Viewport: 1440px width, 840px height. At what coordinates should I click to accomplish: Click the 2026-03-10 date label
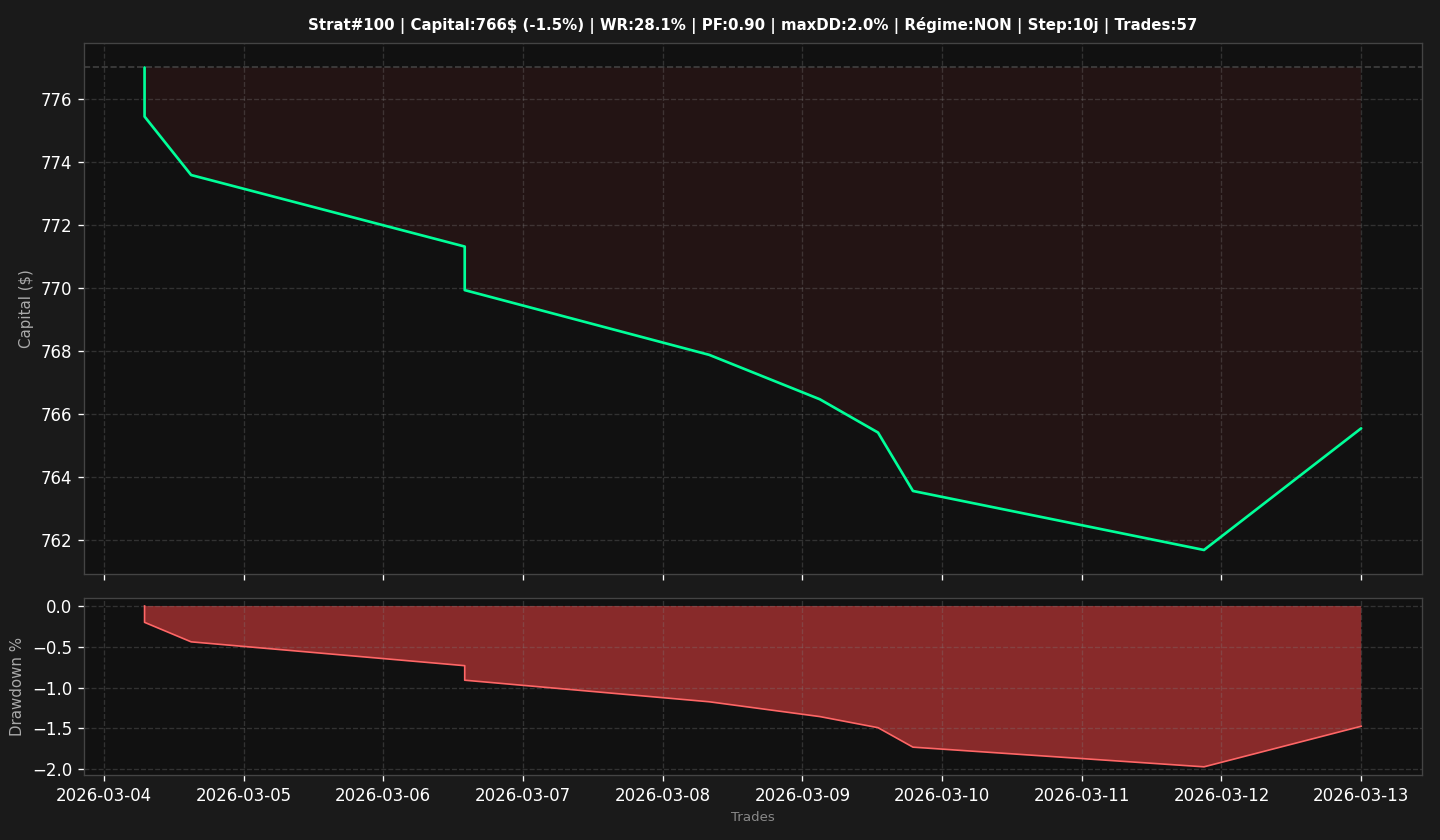click(x=942, y=795)
